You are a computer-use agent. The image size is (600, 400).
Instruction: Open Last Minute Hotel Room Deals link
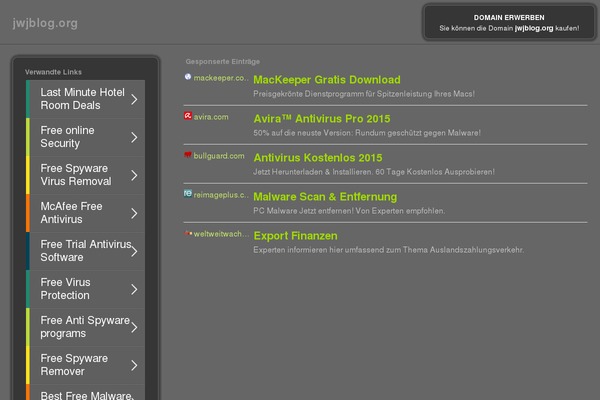click(85, 99)
